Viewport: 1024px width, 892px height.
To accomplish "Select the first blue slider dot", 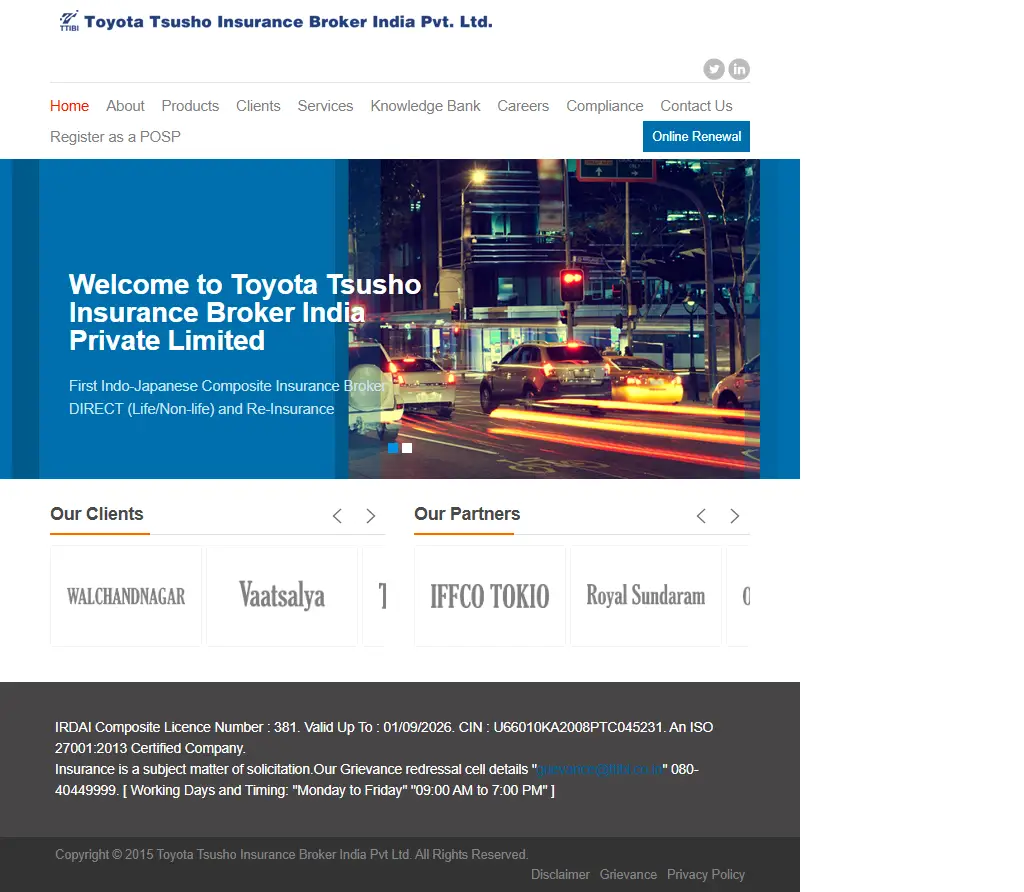I will click(393, 448).
